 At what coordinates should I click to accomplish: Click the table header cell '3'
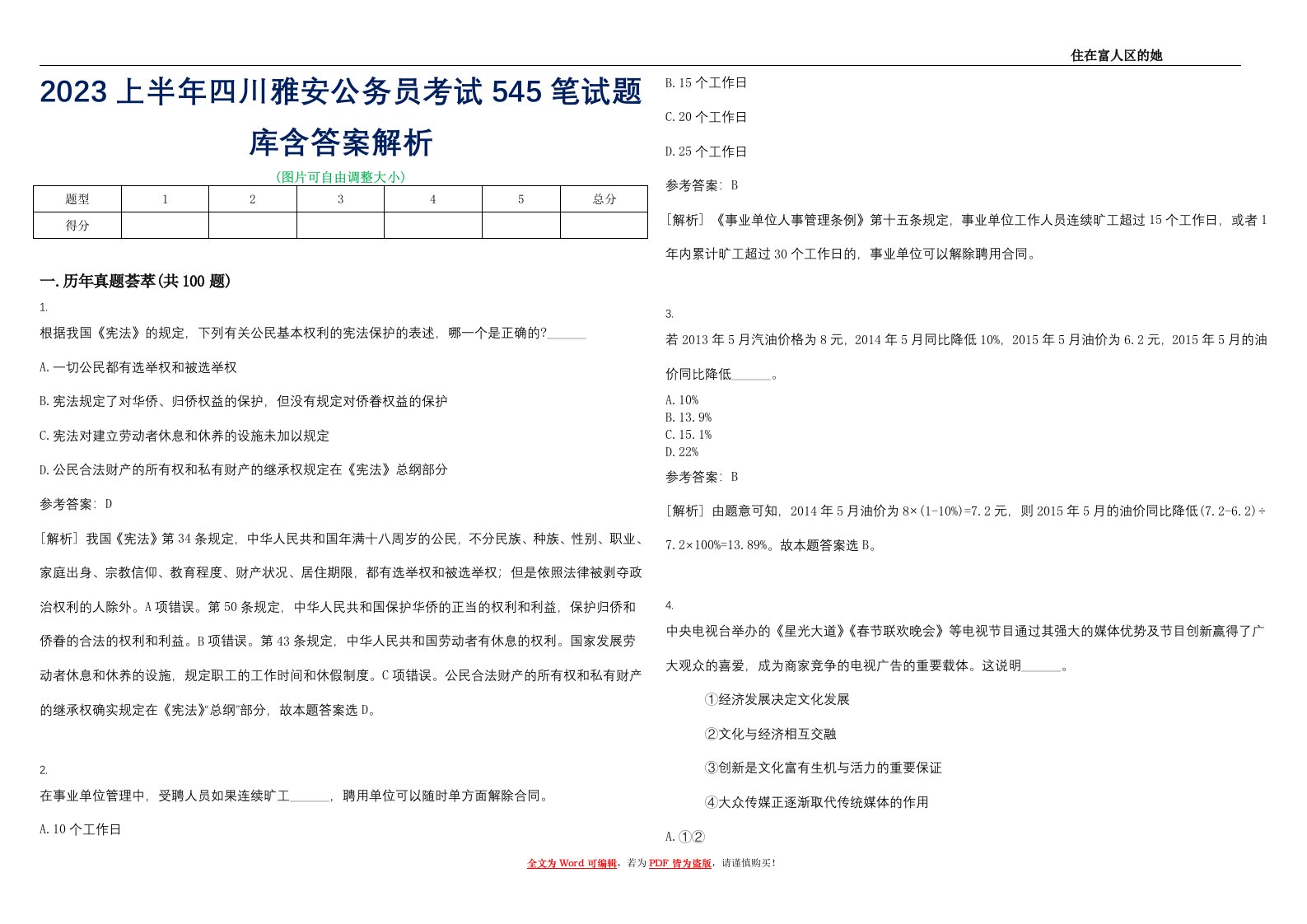pyautogui.click(x=340, y=199)
